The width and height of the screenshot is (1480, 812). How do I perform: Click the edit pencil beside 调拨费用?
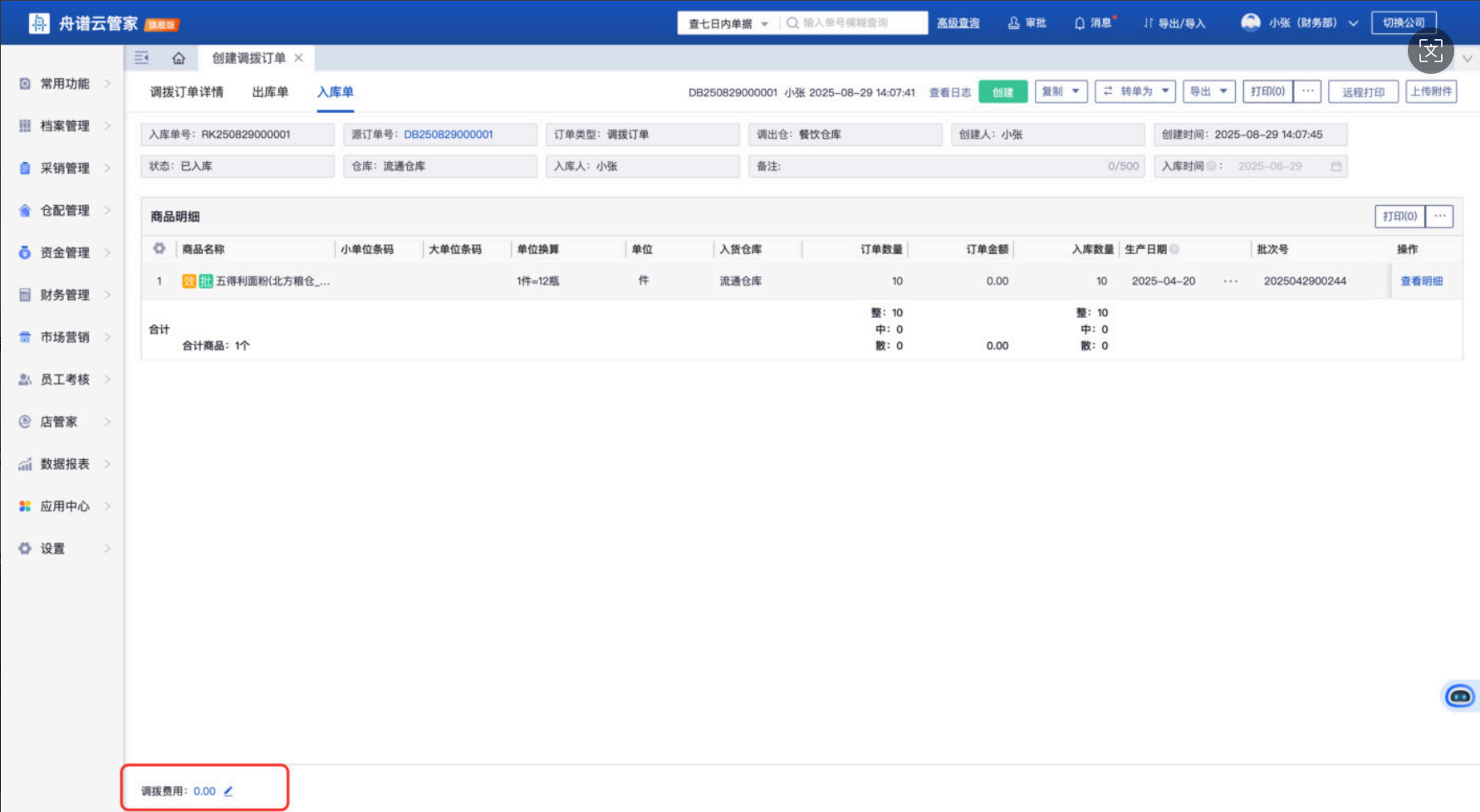pyautogui.click(x=228, y=791)
